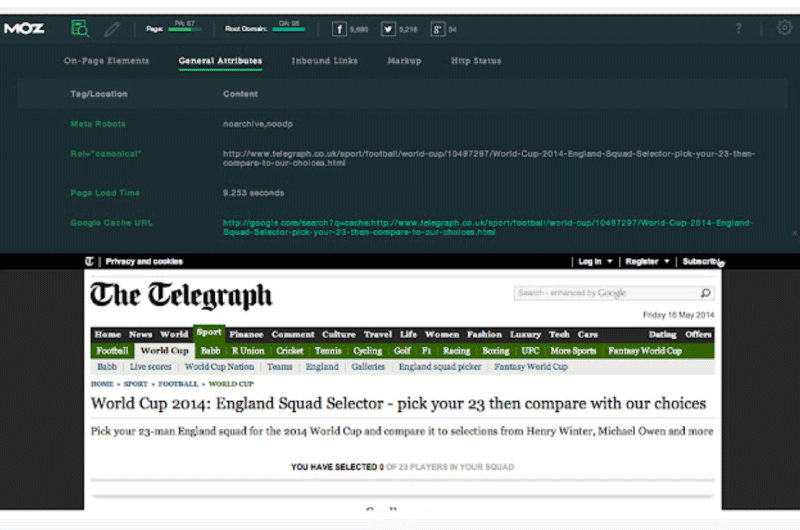The width and height of the screenshot is (800, 530).
Task: Click the Moz logo in the toolbar
Action: [24, 29]
